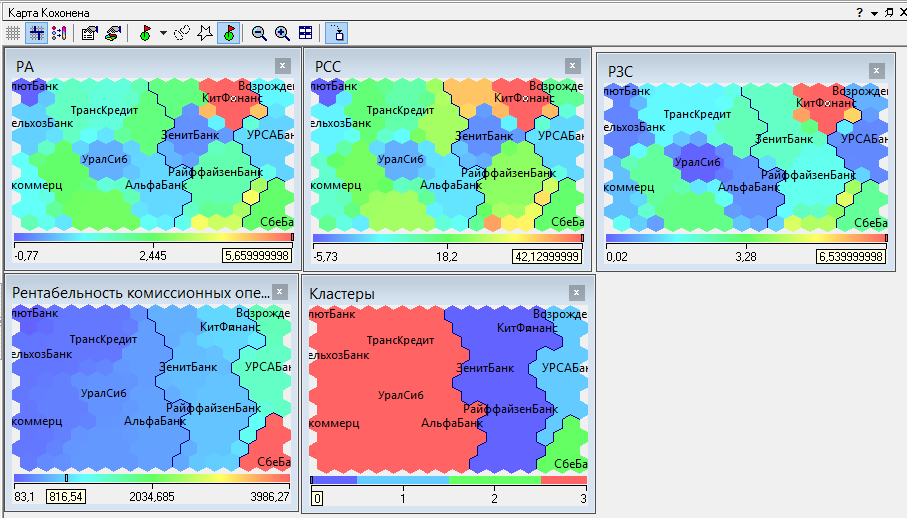Click the help question mark at top right
Viewport: 907px width, 518px height.
point(860,12)
